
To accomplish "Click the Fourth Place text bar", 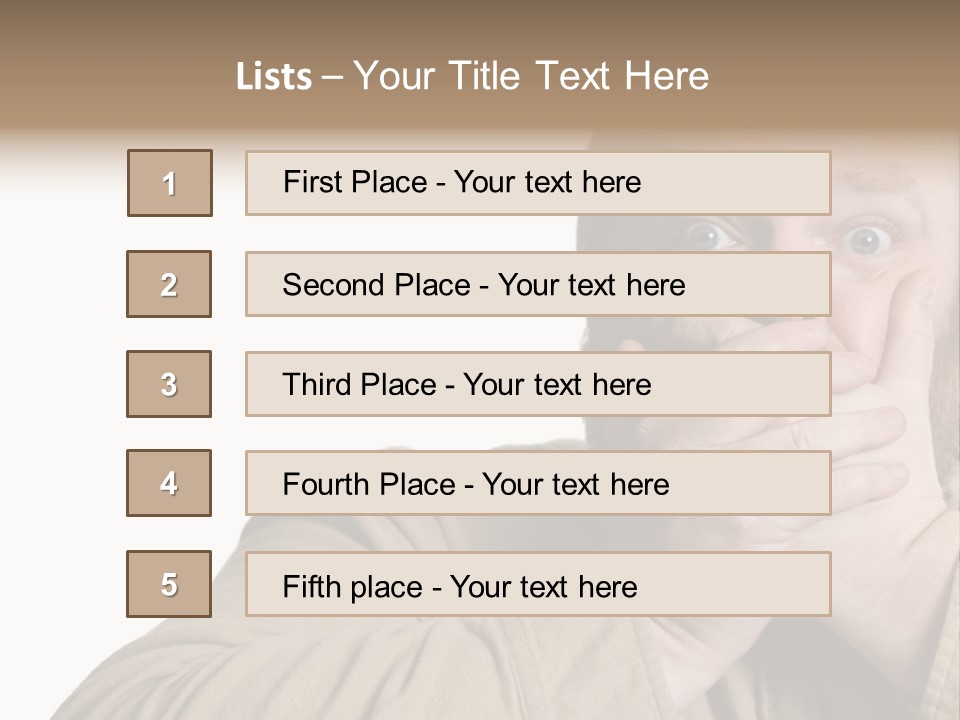I will tap(538, 483).
